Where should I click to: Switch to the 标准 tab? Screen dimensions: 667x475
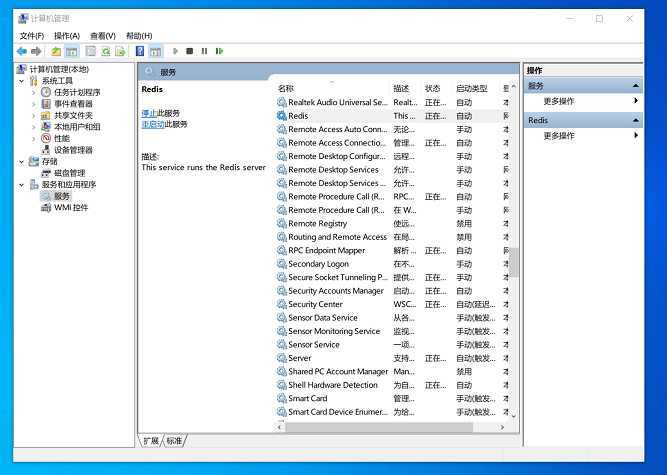(x=174, y=441)
